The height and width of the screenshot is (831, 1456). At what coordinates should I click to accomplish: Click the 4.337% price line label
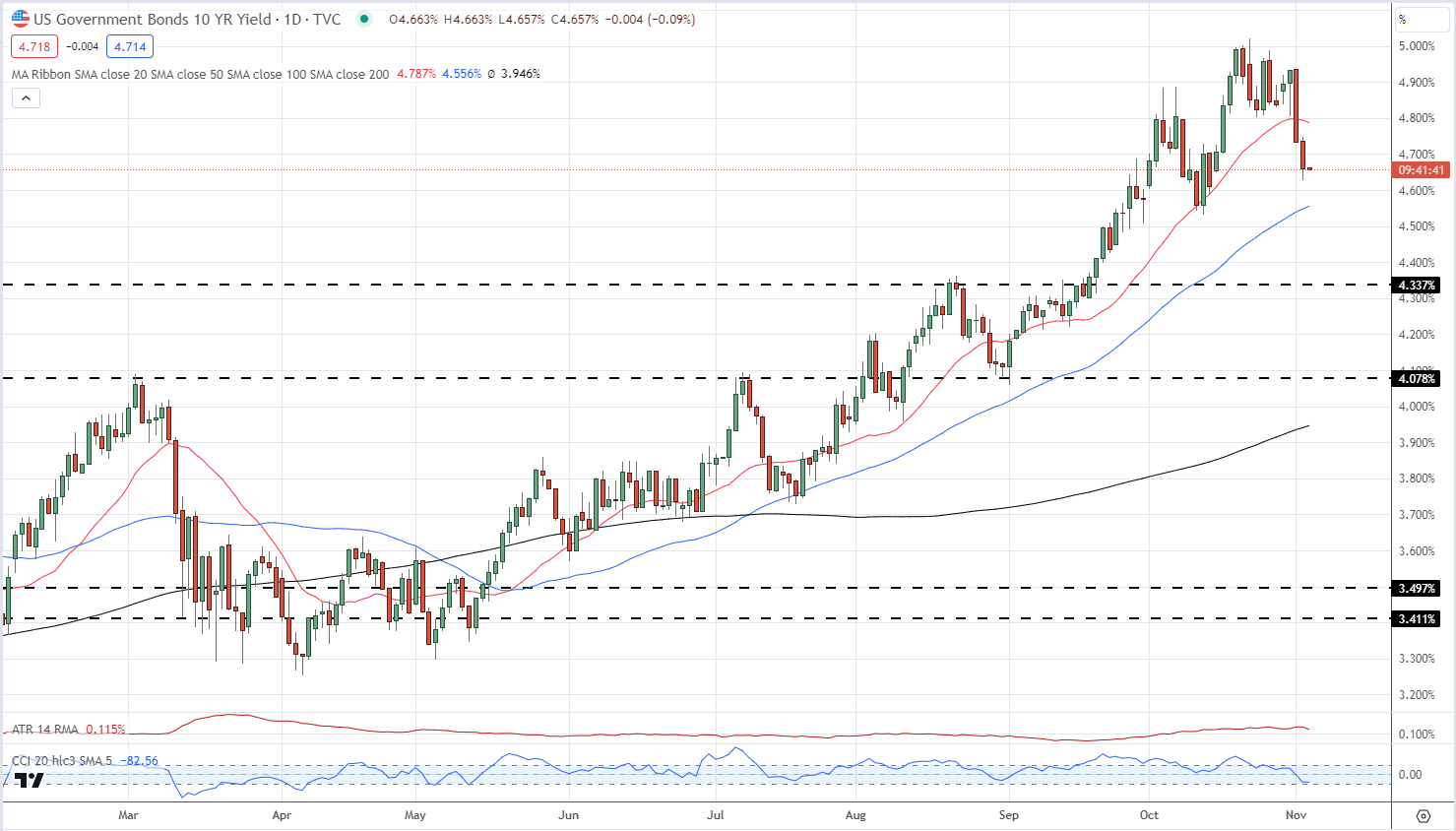(x=1417, y=286)
